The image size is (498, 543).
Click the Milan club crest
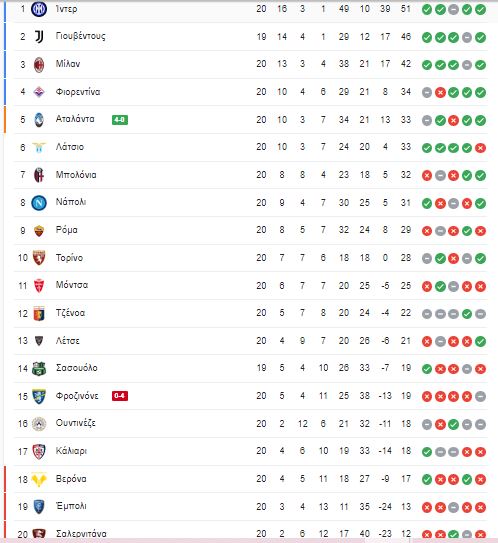[39, 64]
